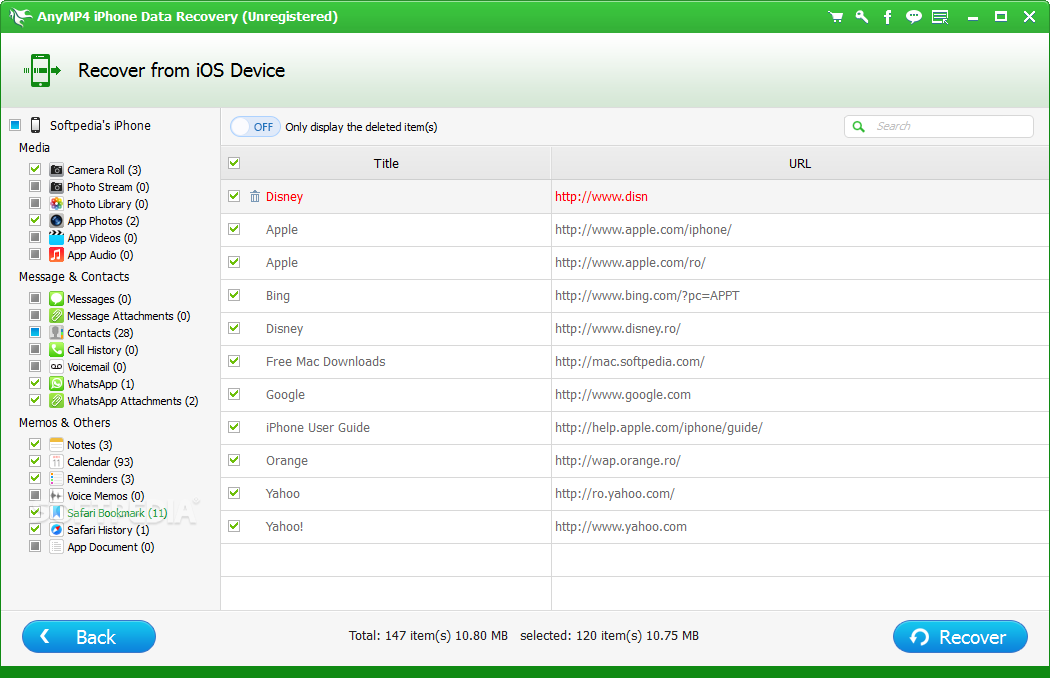This screenshot has width=1050, height=678.
Task: Click the Message Attachments paperclip icon
Action: pyautogui.click(x=56, y=316)
